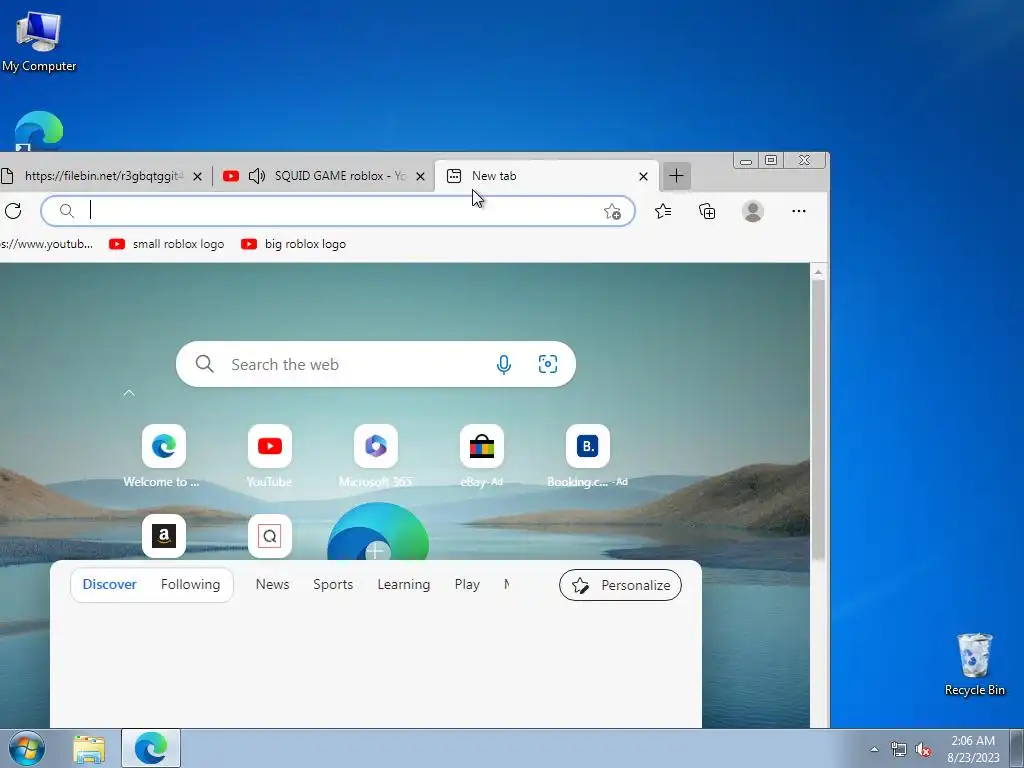Screen dimensions: 1024x768
Task: Open Windows Explorer from the taskbar
Action: pyautogui.click(x=89, y=749)
